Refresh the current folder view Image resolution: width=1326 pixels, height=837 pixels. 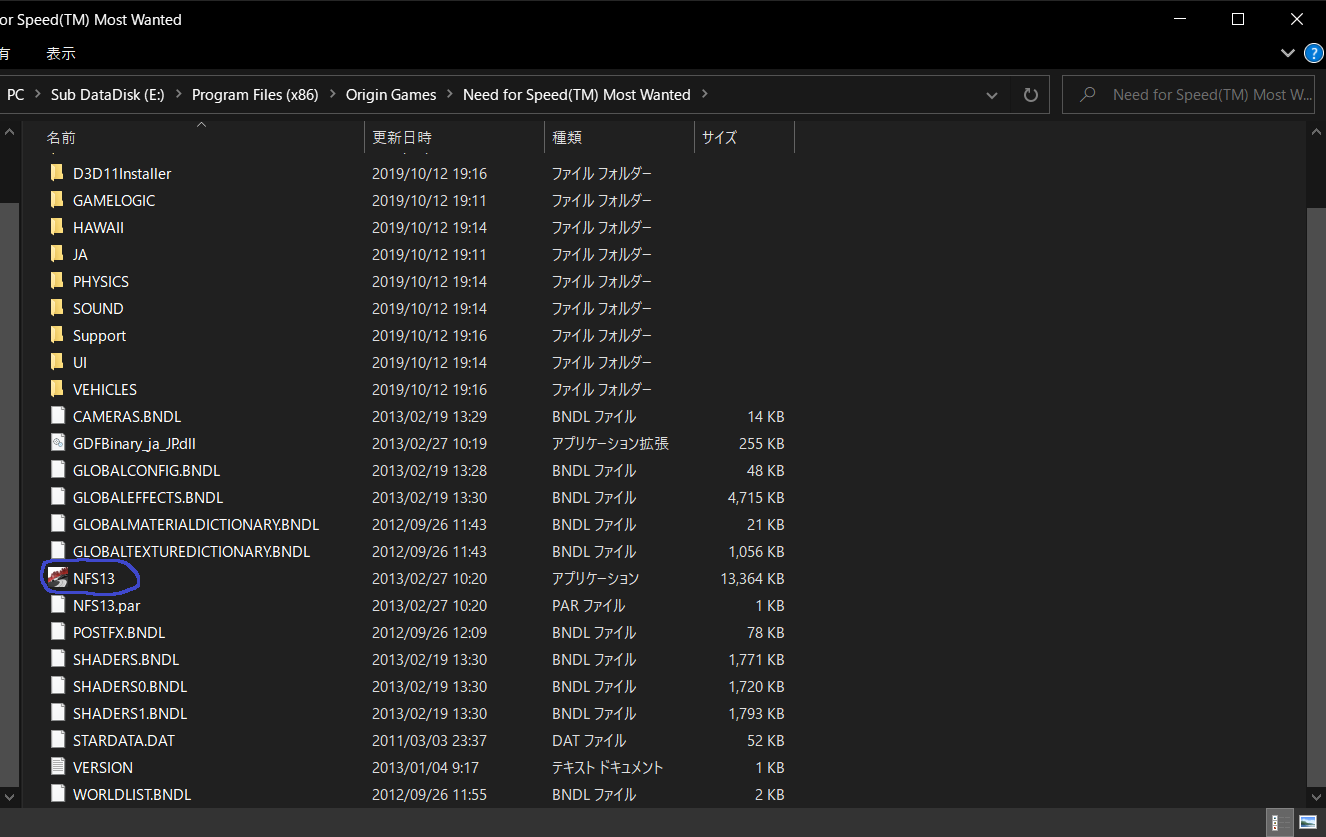(x=1030, y=95)
